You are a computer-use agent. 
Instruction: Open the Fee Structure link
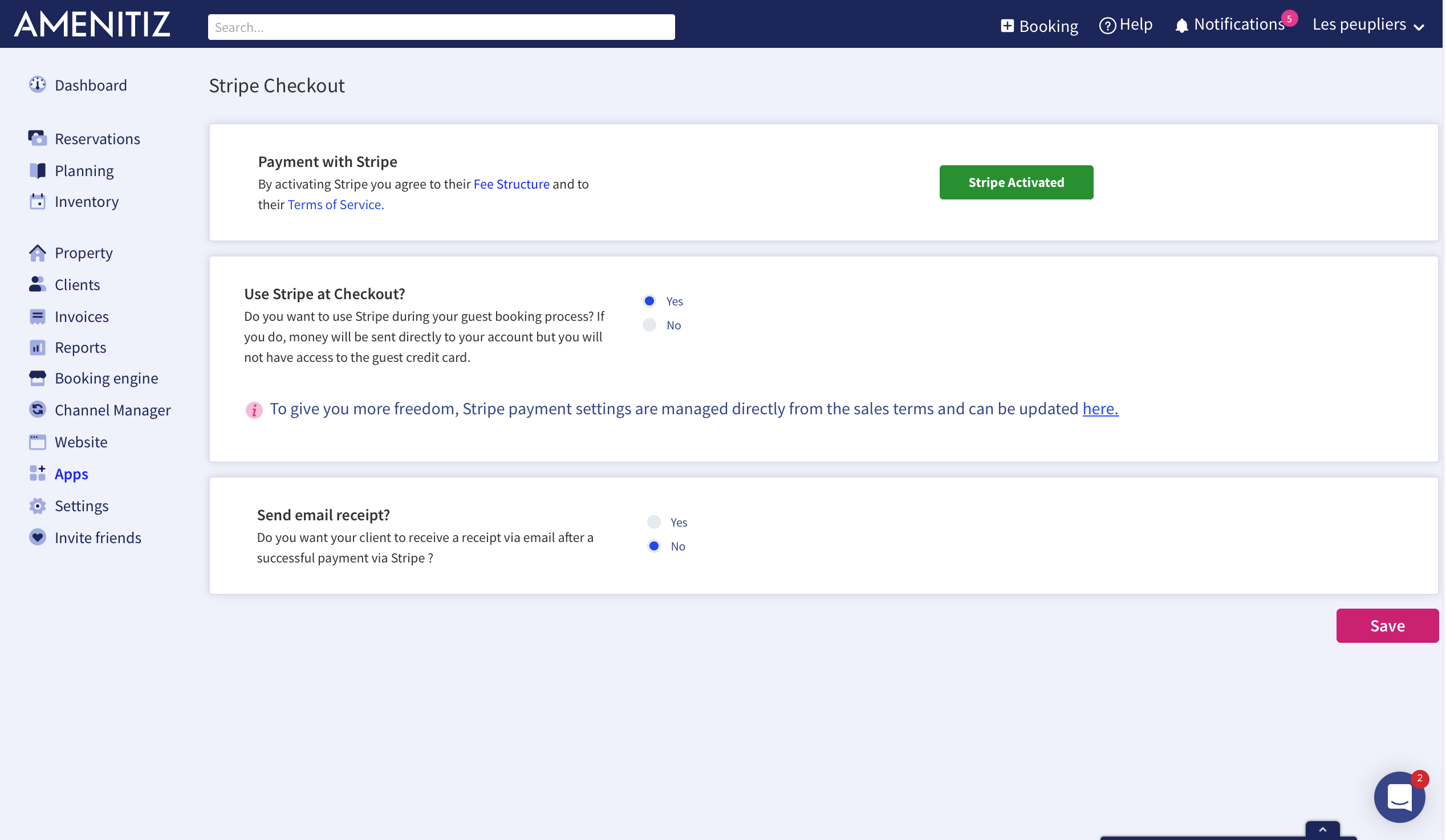point(511,184)
